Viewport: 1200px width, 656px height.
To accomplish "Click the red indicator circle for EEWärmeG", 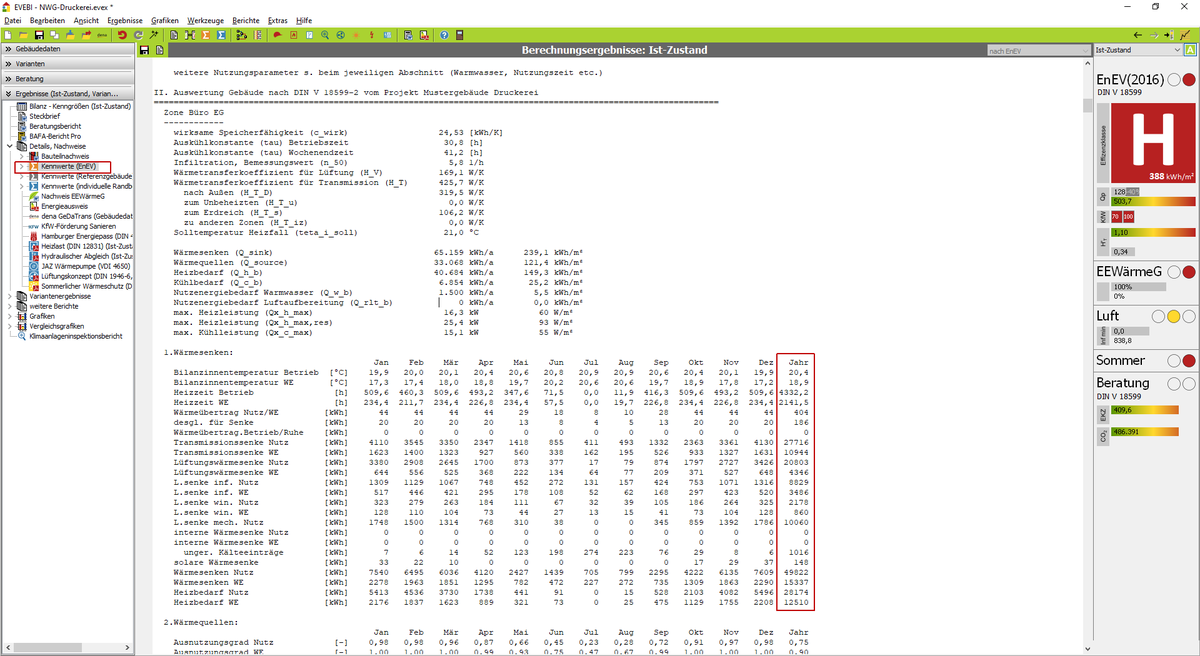I will click(x=1188, y=272).
